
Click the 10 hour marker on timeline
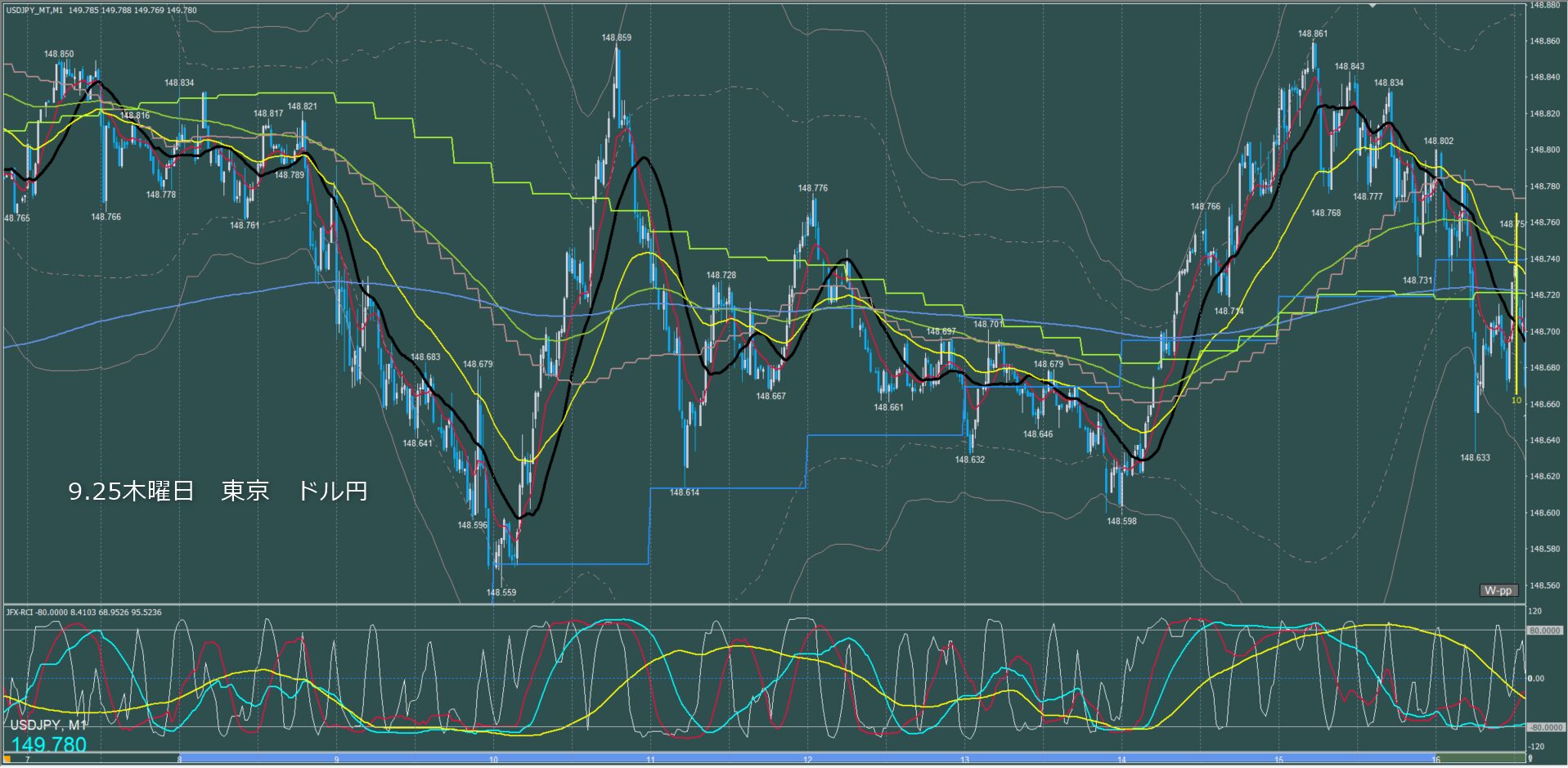(x=493, y=760)
